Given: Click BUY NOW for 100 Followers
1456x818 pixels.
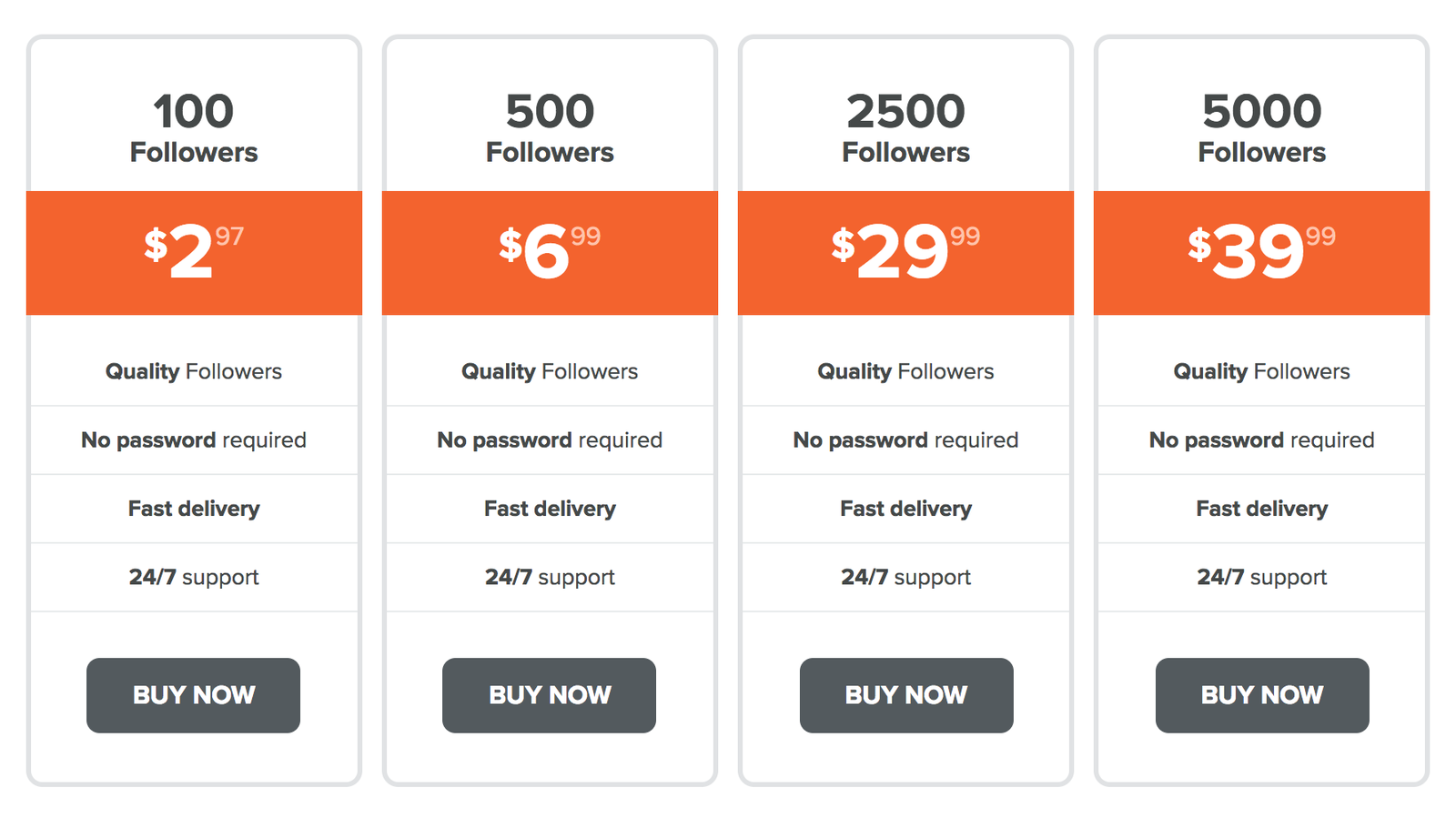Looking at the screenshot, I should pos(193,695).
